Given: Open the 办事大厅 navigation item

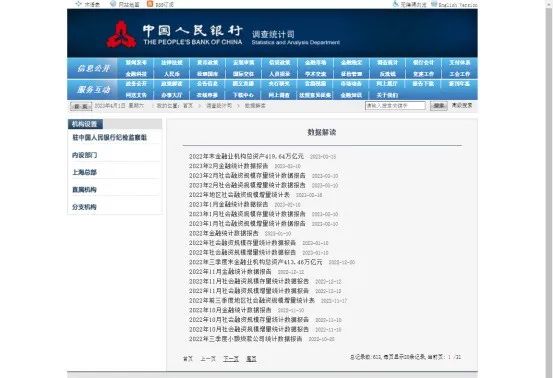Looking at the screenshot, I should pyautogui.click(x=172, y=95).
